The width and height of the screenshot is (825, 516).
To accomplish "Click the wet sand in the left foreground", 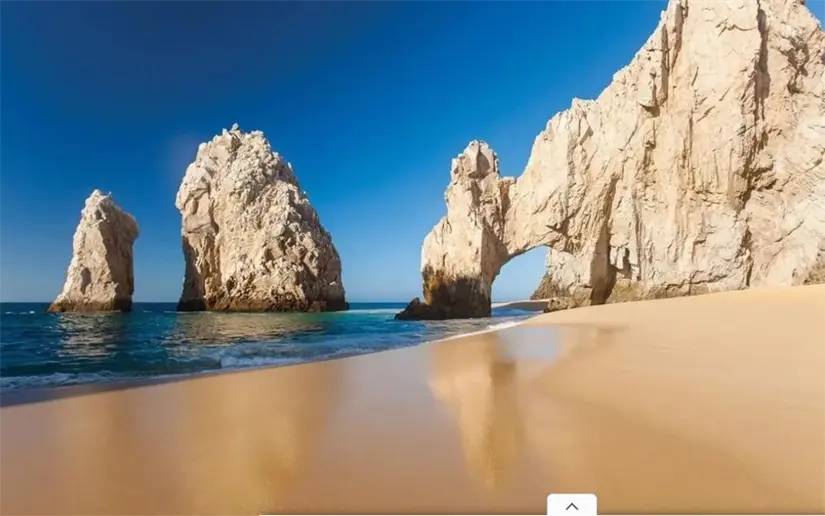I will point(150,450).
